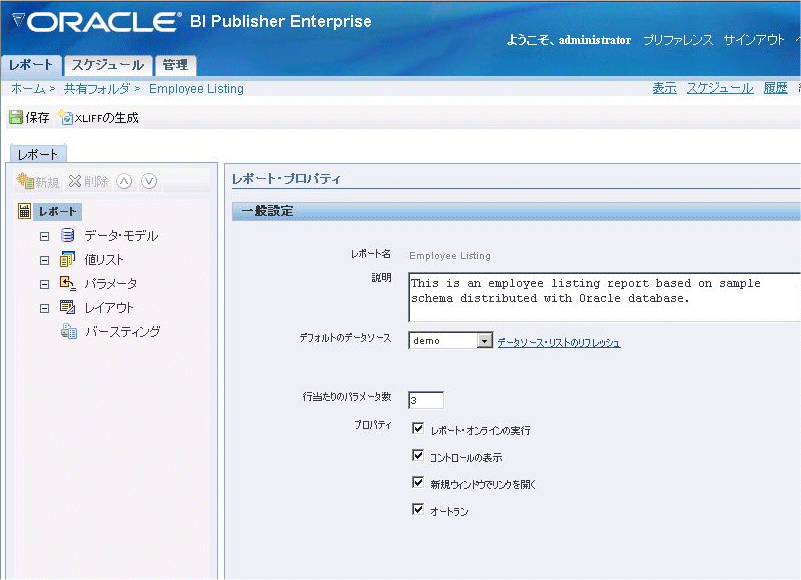
Task: Click the New item star icon
Action: [x=25, y=181]
